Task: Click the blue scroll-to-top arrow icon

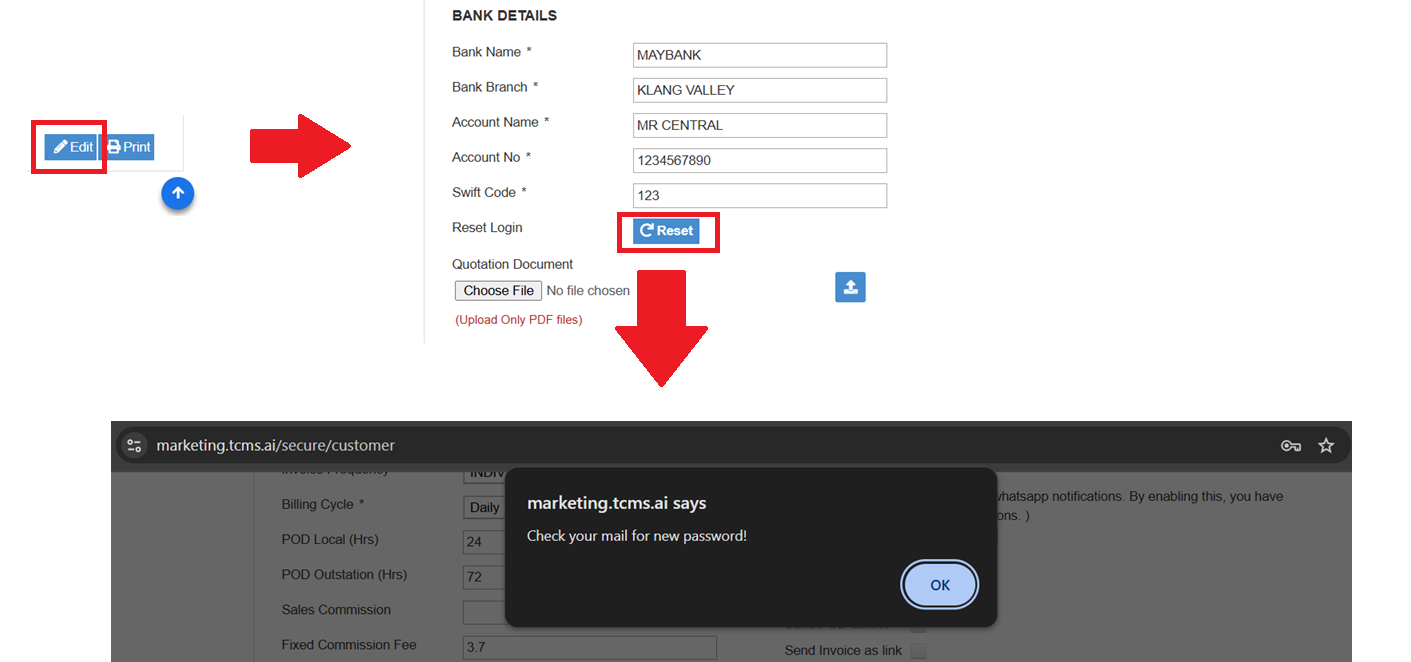Action: coord(178,194)
